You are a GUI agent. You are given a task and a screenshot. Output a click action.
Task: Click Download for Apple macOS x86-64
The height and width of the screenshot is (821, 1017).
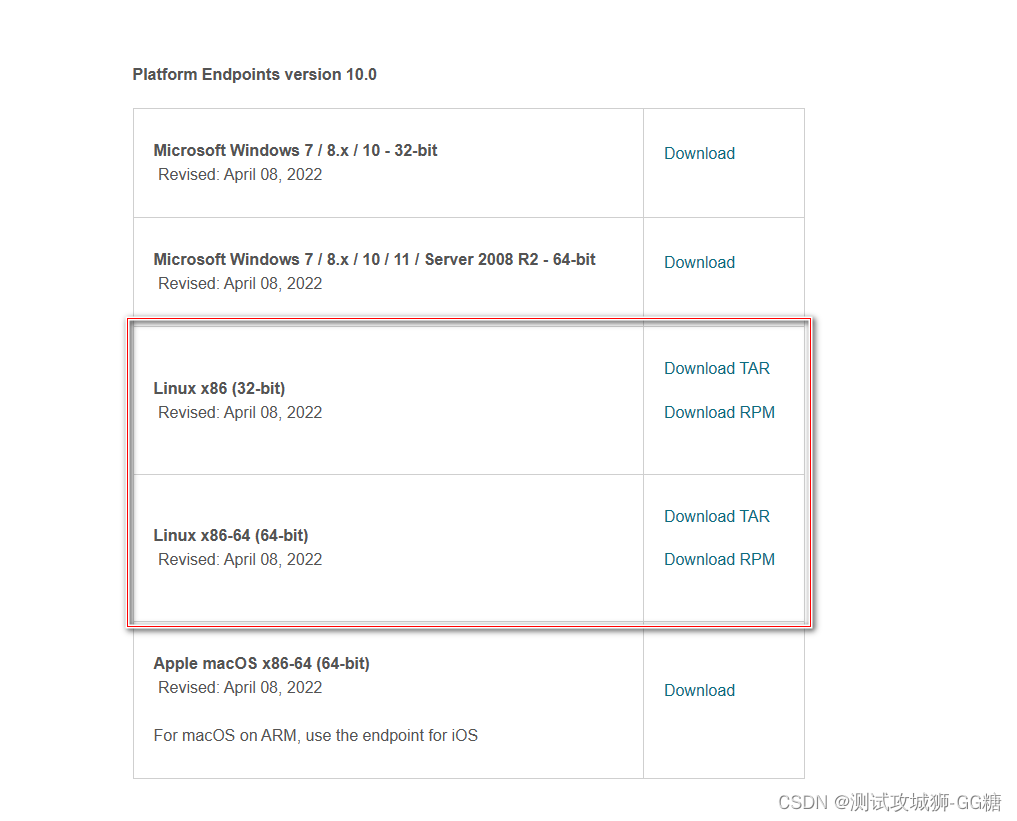tap(699, 690)
